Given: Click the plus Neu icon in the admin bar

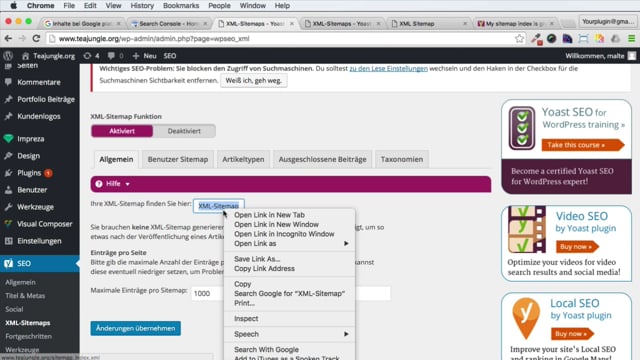Looking at the screenshot, I should click(x=136, y=56).
